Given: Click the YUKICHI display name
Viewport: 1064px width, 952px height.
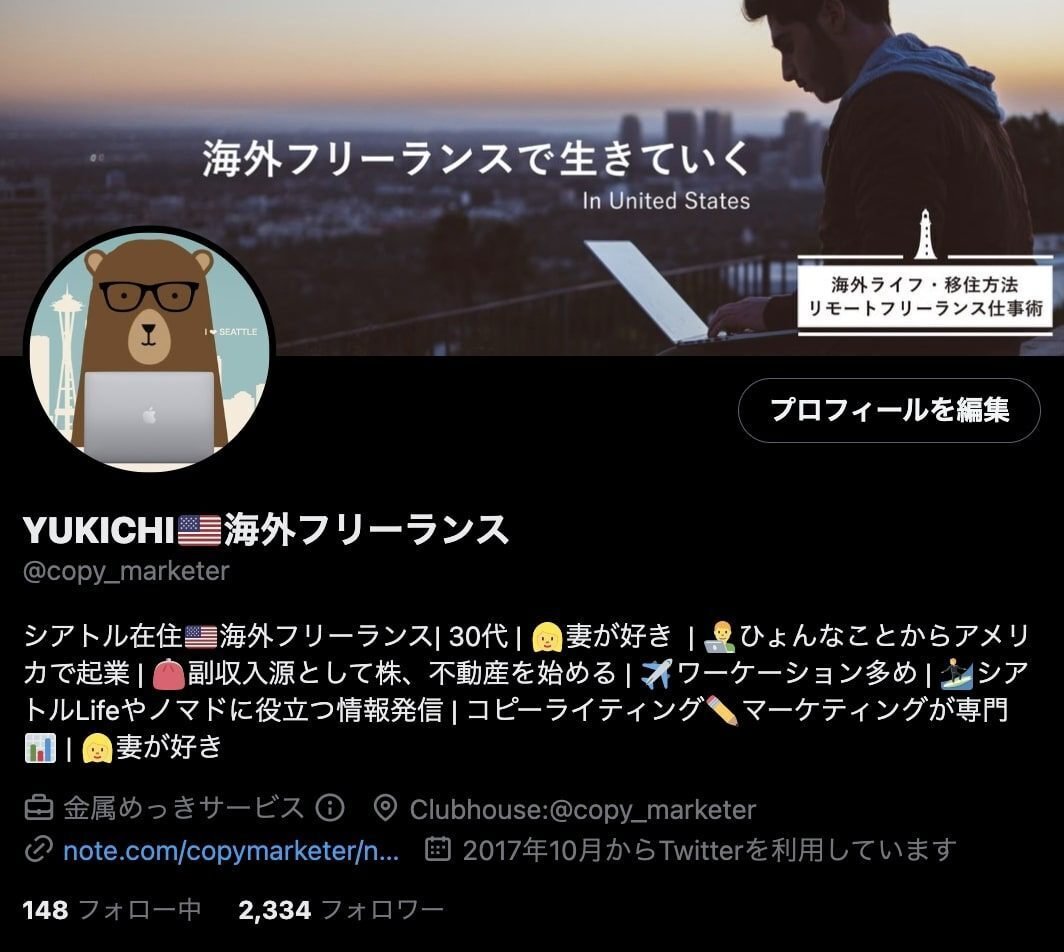Looking at the screenshot, I should coord(99,530).
